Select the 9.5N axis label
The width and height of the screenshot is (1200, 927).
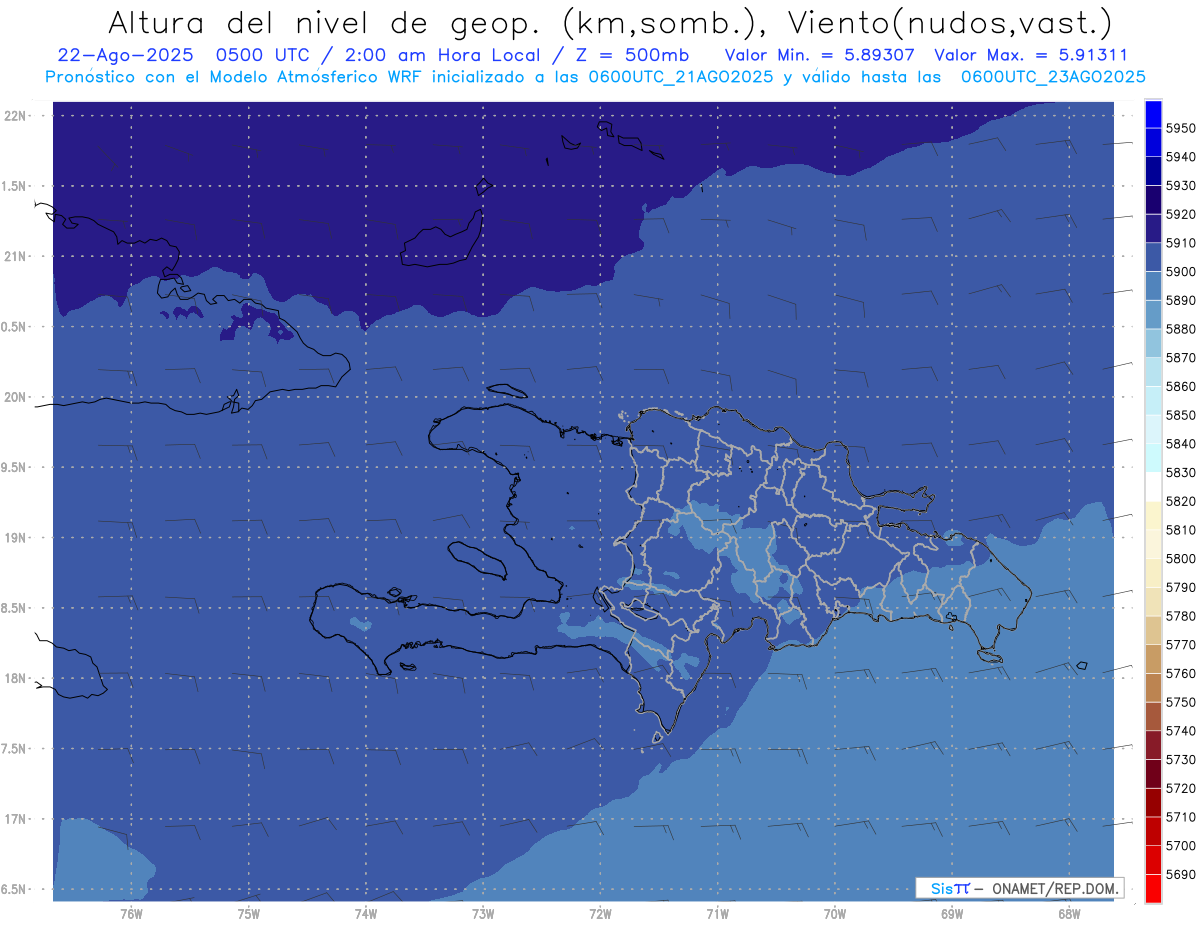[x=14, y=467]
